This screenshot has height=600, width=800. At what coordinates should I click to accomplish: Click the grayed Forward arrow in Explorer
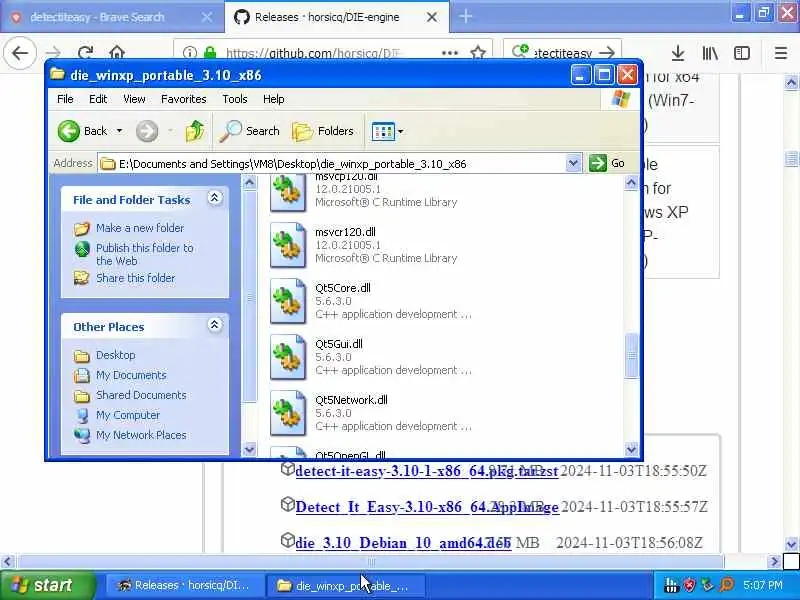(x=147, y=131)
